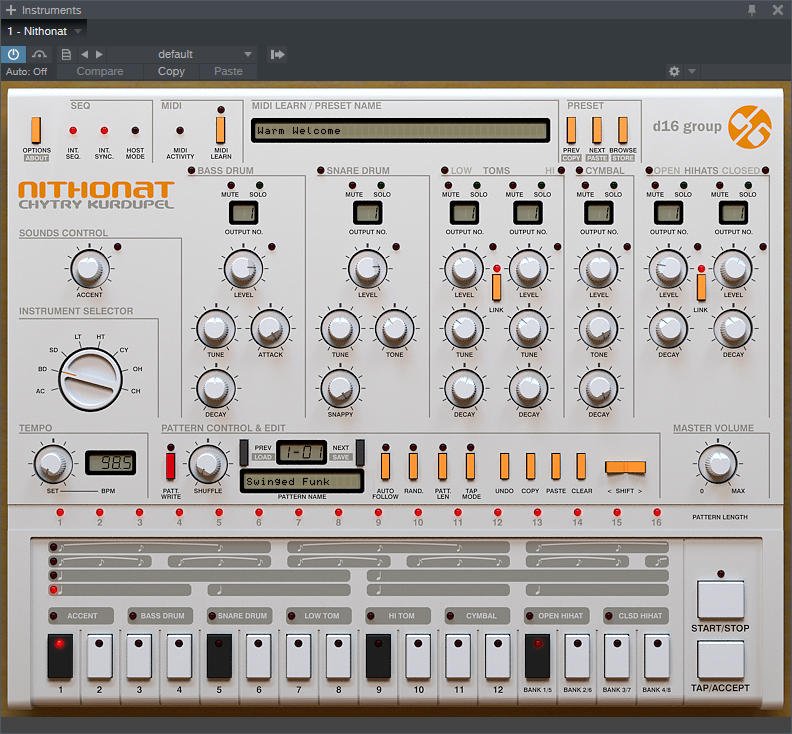Solo the Bass Drum
This screenshot has height=734, width=792.
tap(259, 185)
